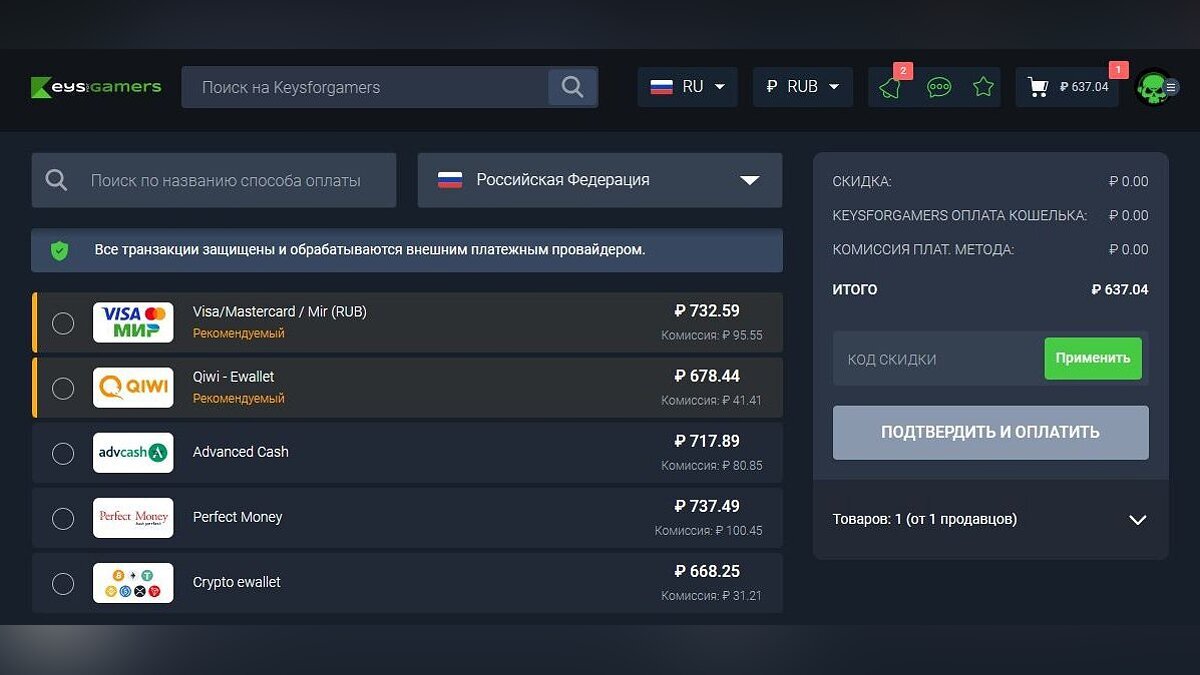Click the Подтвердить и оплатить button
The width and height of the screenshot is (1200, 675).
click(989, 432)
